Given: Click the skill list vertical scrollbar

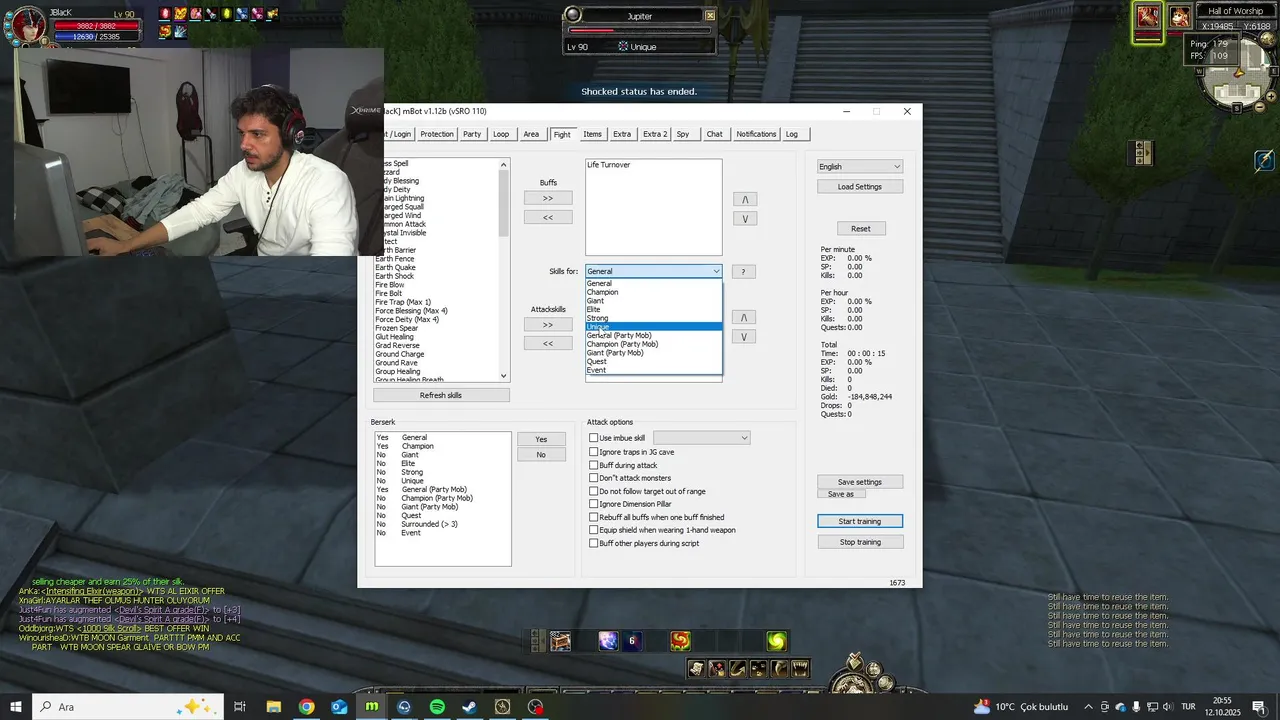Looking at the screenshot, I should pos(504,270).
